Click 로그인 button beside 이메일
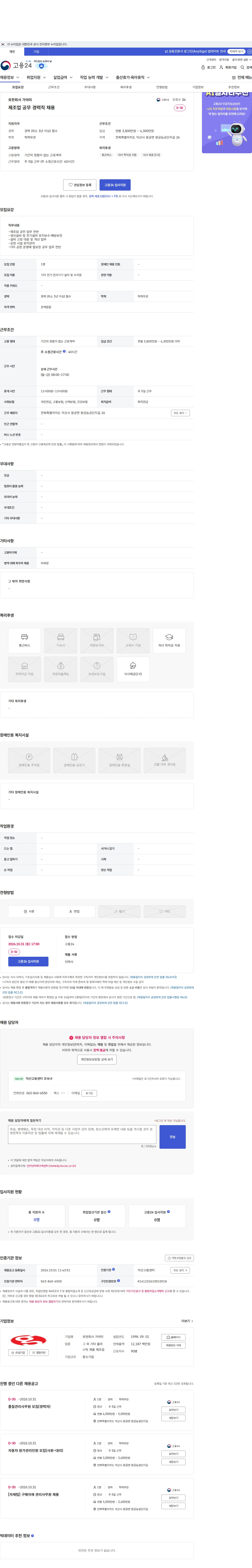 [x=89, y=1093]
